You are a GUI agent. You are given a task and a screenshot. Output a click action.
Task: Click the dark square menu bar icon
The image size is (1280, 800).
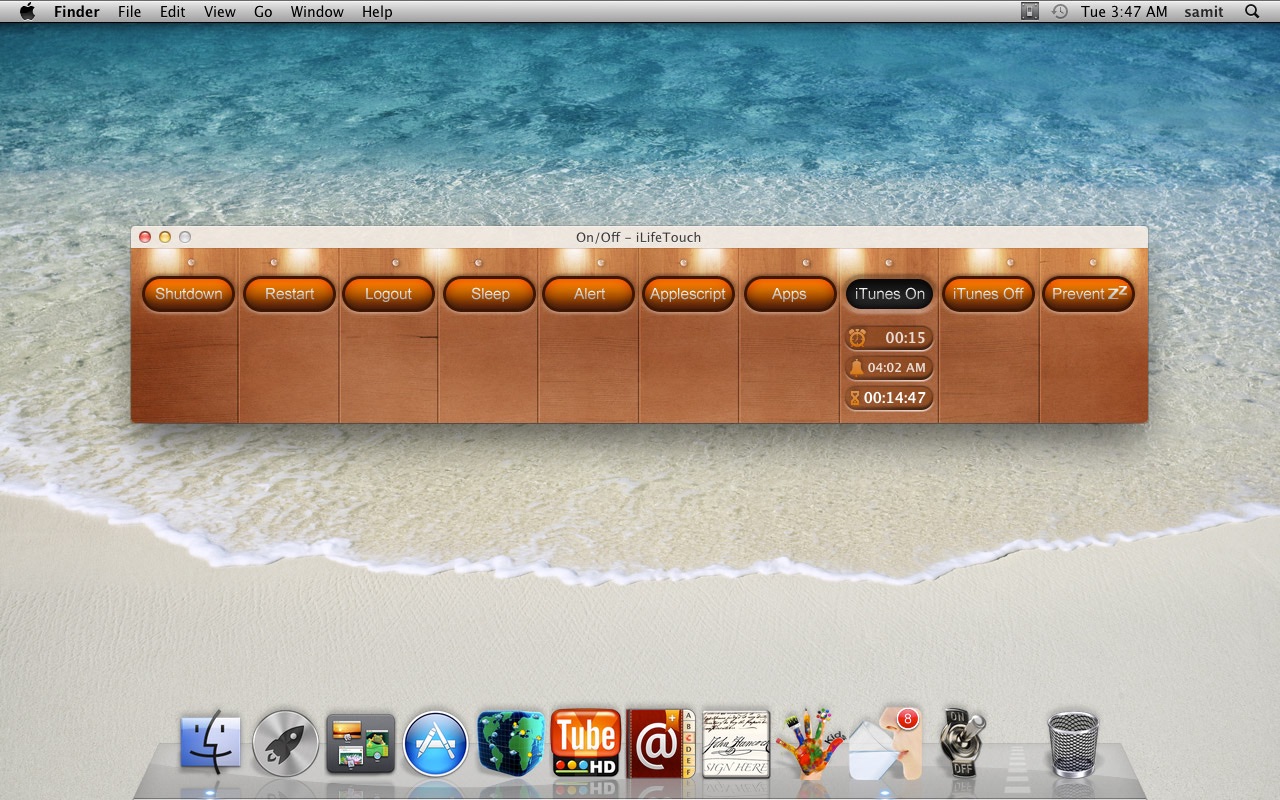tap(1030, 12)
